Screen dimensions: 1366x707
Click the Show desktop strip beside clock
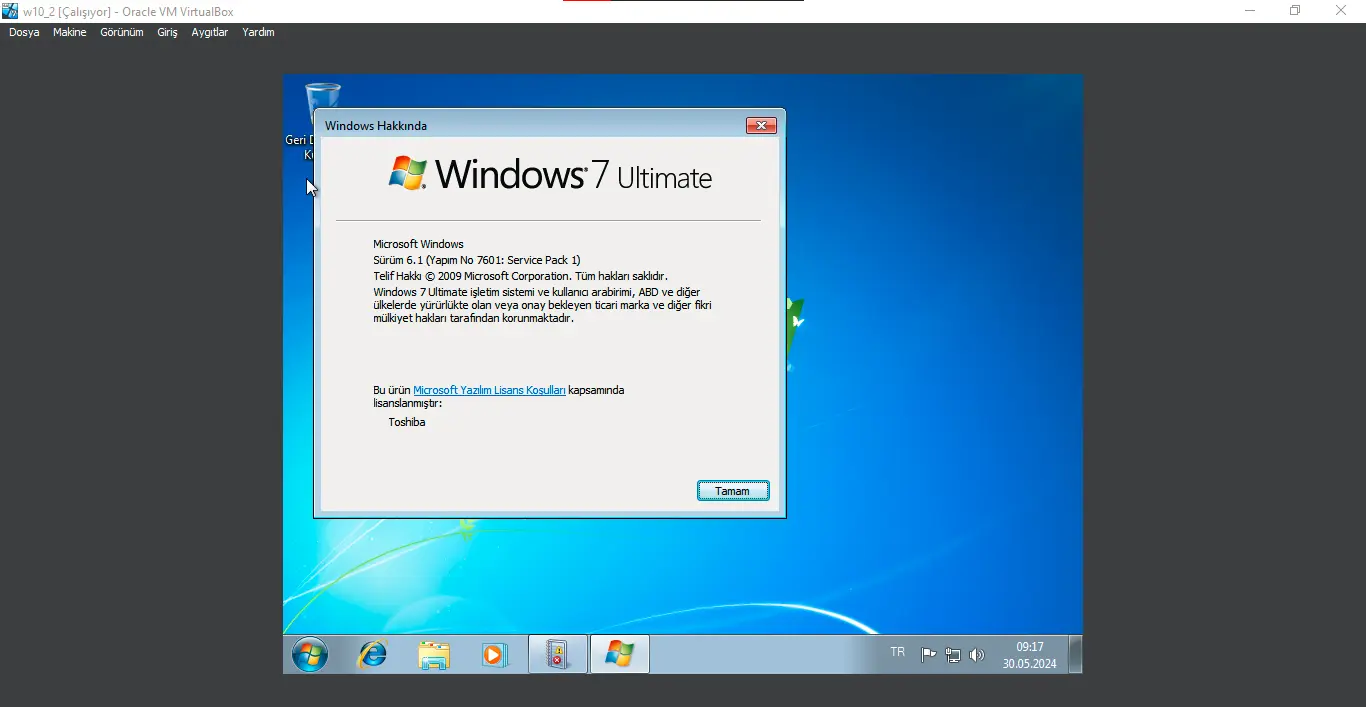tap(1075, 655)
